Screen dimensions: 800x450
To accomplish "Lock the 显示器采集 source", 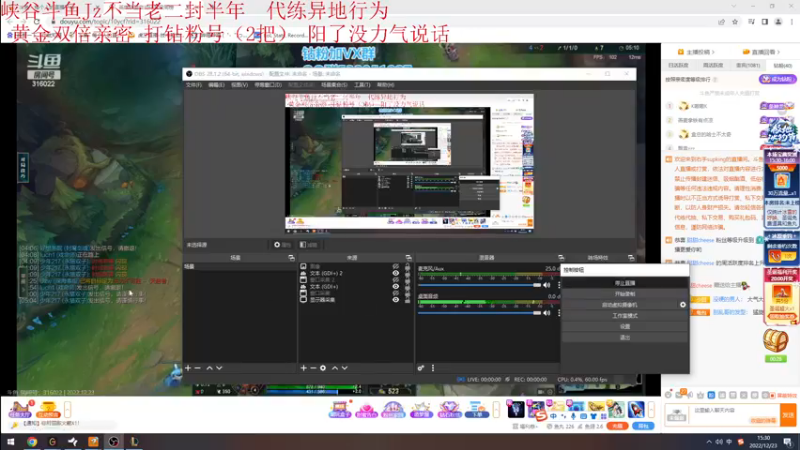I will (x=407, y=299).
